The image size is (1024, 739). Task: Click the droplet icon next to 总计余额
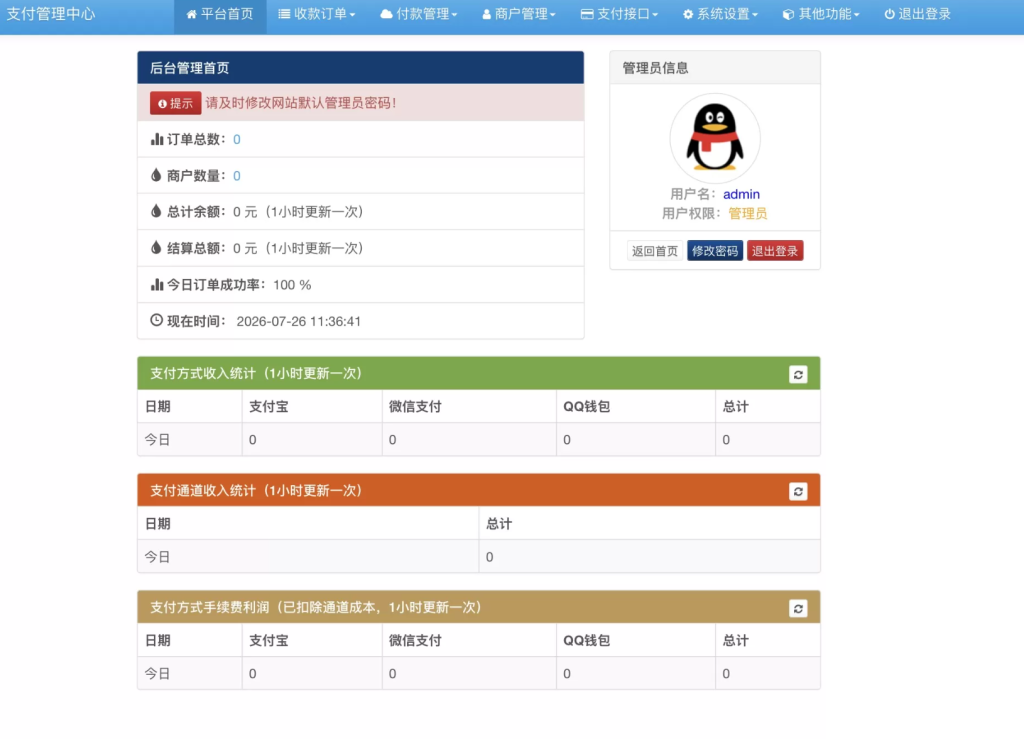click(156, 211)
